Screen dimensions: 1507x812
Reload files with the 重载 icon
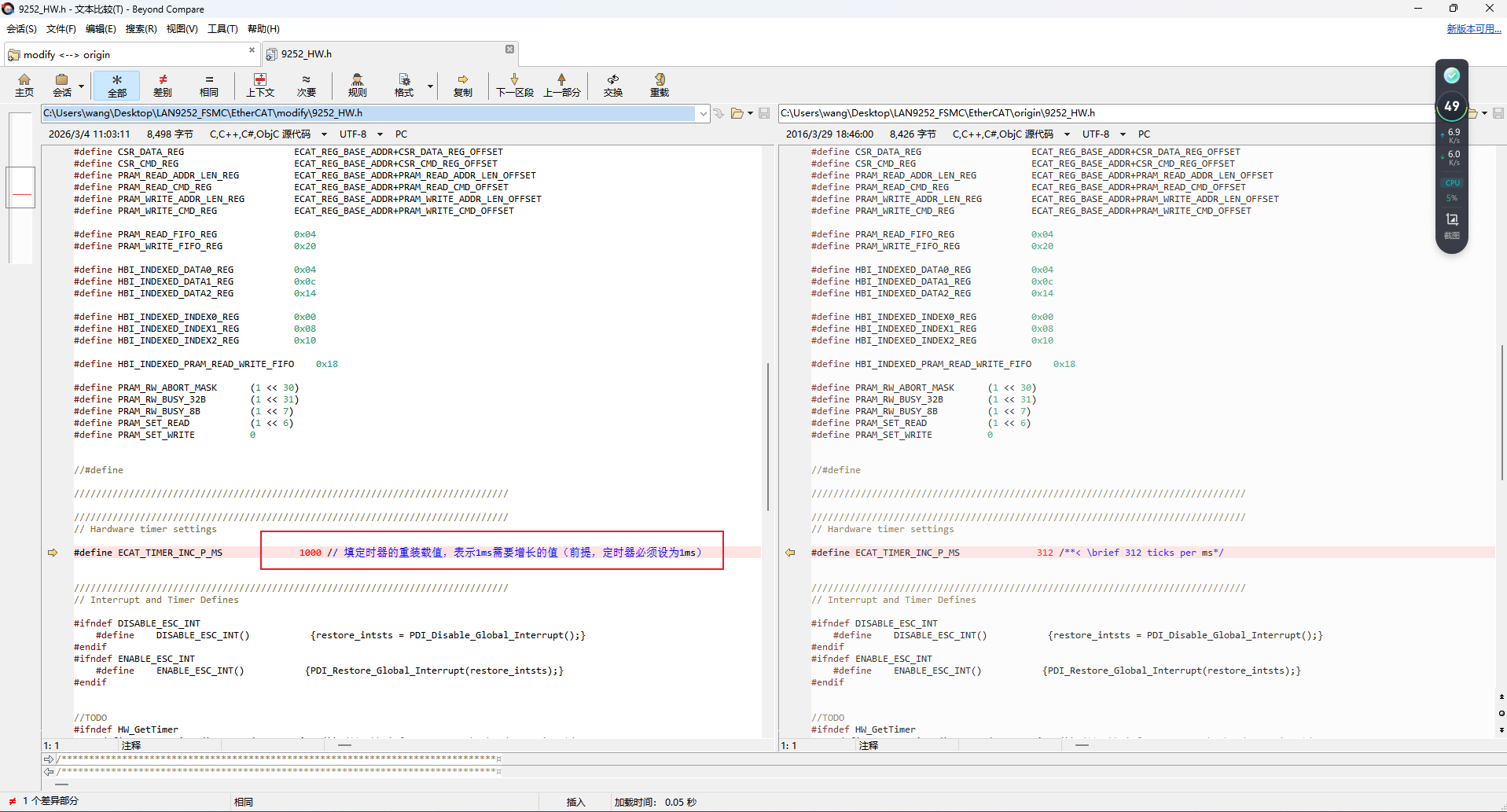point(660,85)
